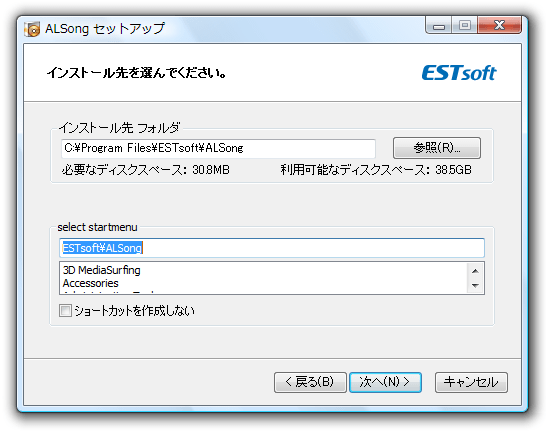This screenshot has height=432, width=546.
Task: Minimize the ALSong setup window
Action: tap(438, 25)
